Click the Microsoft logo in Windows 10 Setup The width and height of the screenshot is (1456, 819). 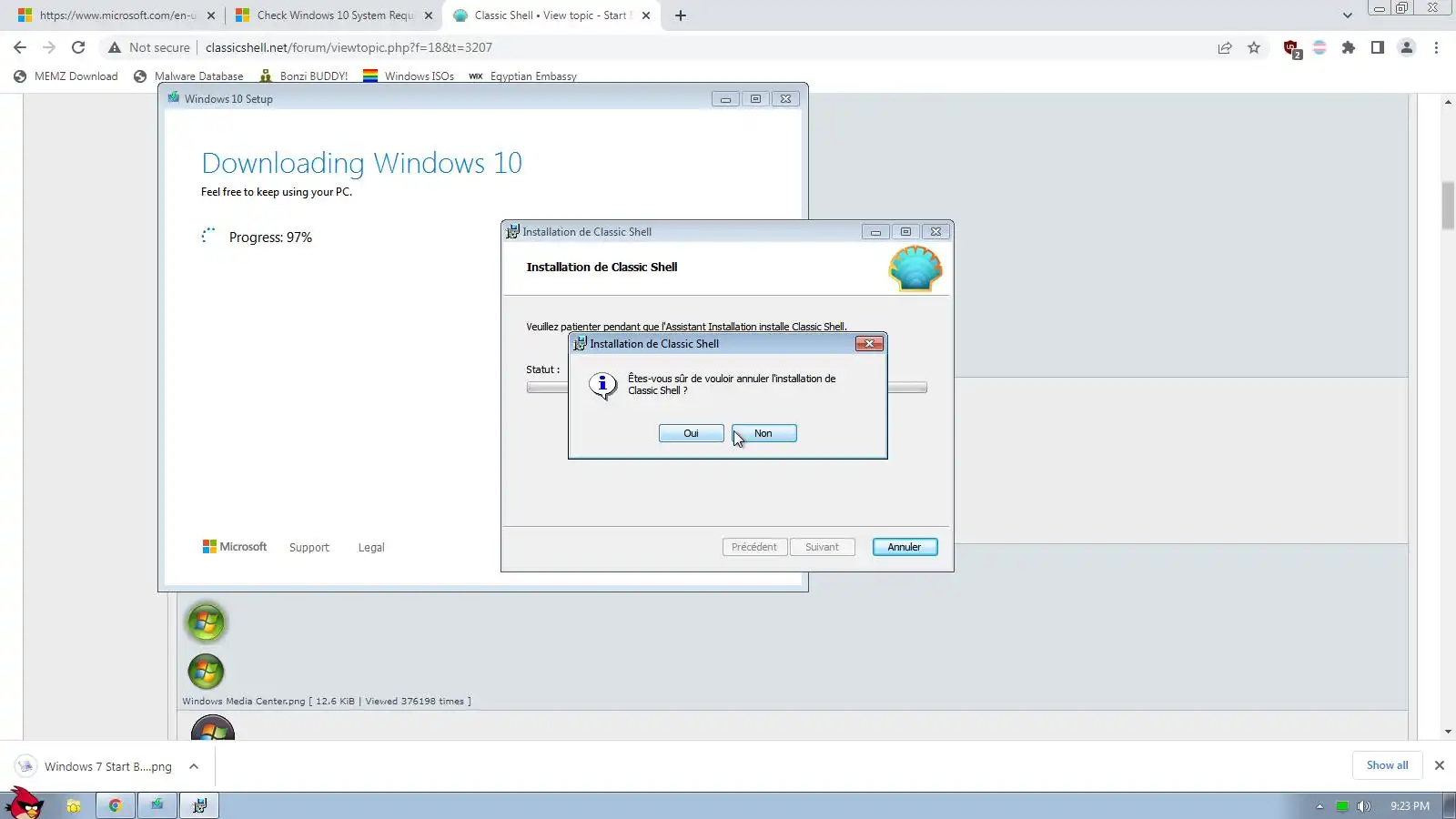point(235,547)
